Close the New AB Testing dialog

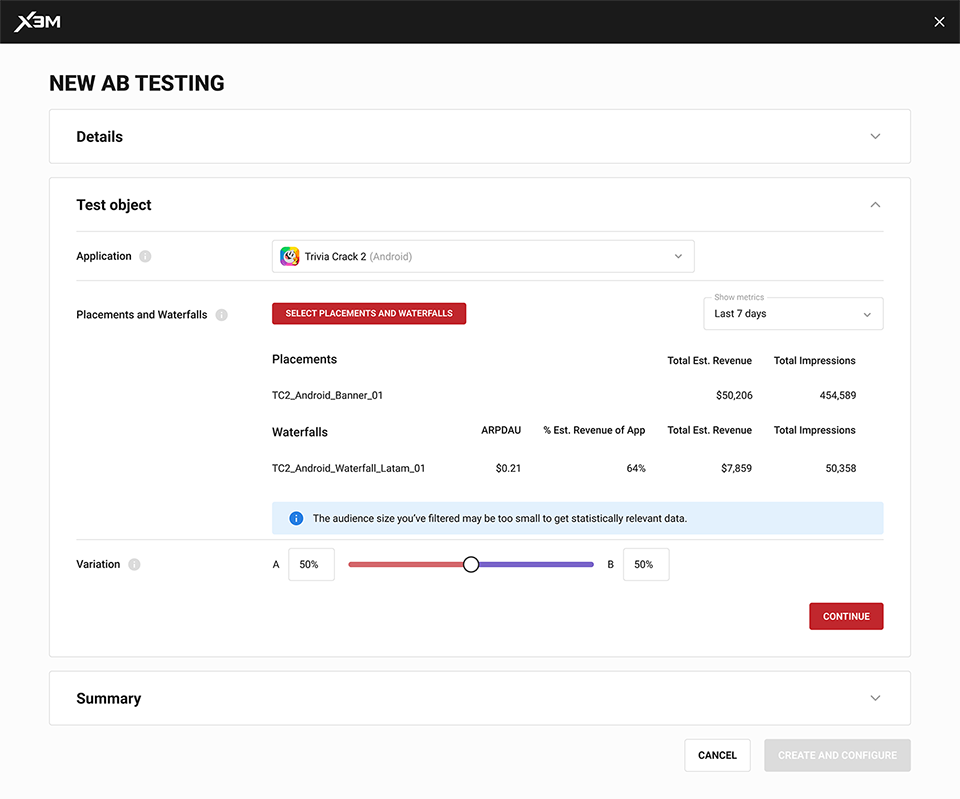939,22
